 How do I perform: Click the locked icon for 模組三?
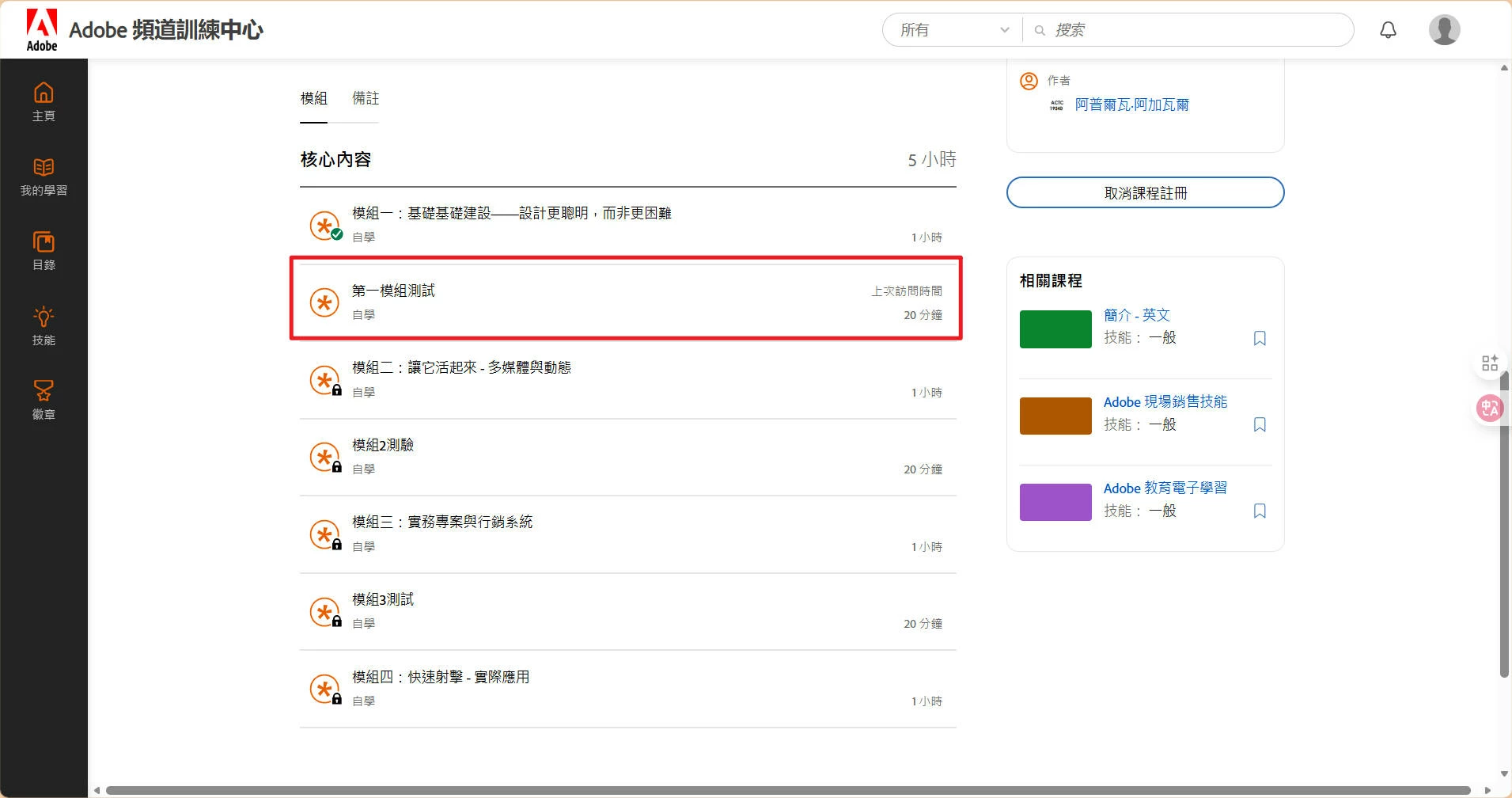coord(325,534)
